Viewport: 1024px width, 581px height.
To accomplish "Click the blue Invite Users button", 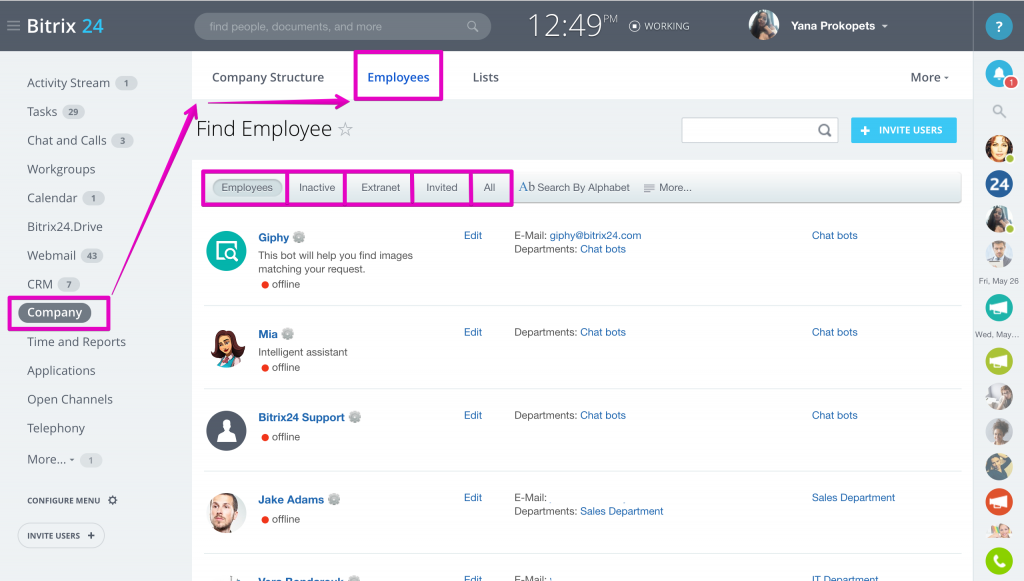I will click(x=904, y=130).
